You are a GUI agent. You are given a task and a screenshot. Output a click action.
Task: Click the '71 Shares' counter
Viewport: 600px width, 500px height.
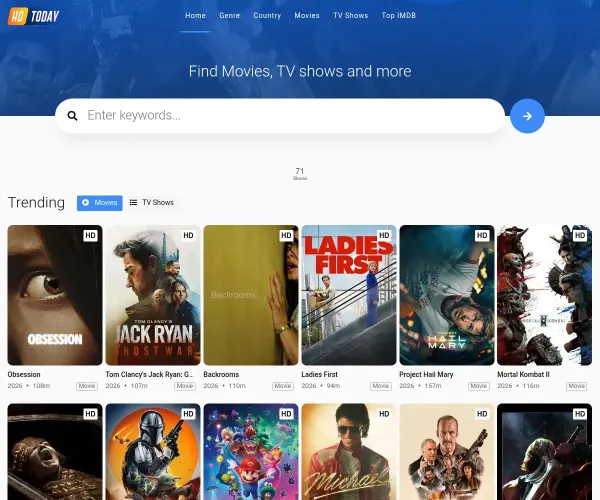[300, 174]
